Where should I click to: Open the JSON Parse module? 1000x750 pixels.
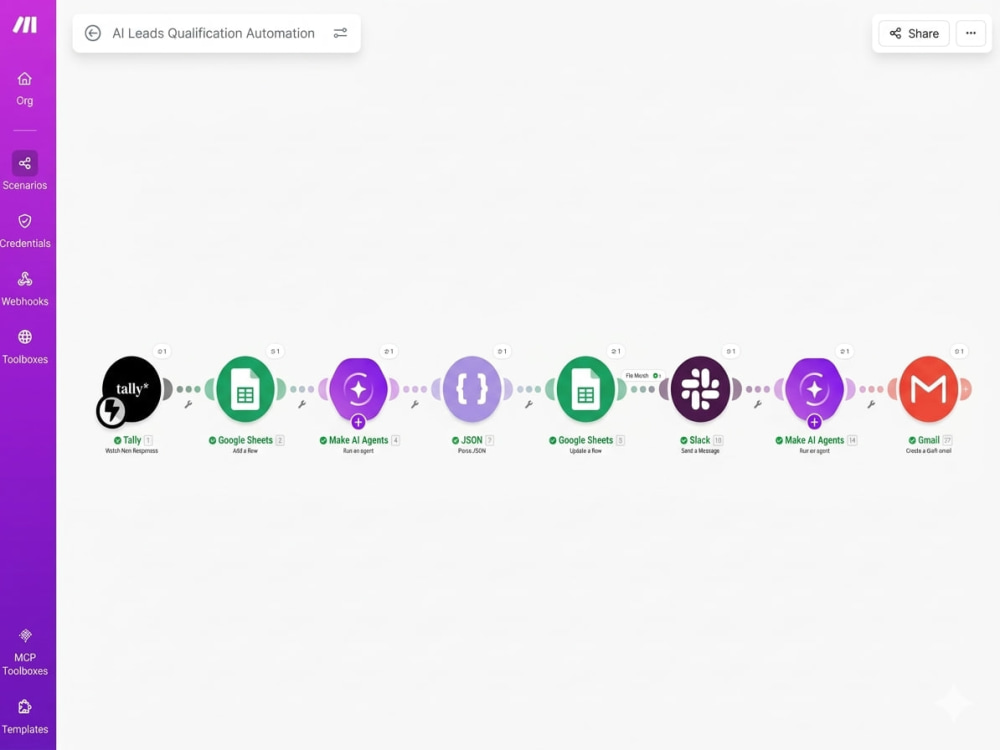[472, 388]
